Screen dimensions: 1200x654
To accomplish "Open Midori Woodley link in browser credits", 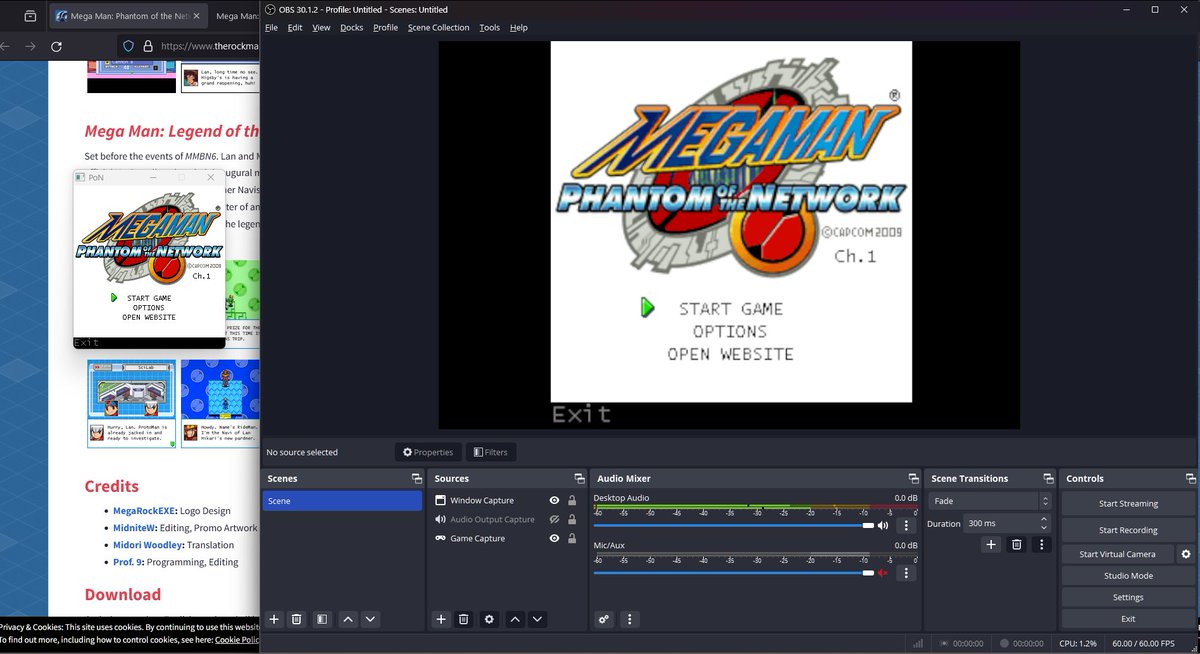I will pyautogui.click(x=148, y=545).
